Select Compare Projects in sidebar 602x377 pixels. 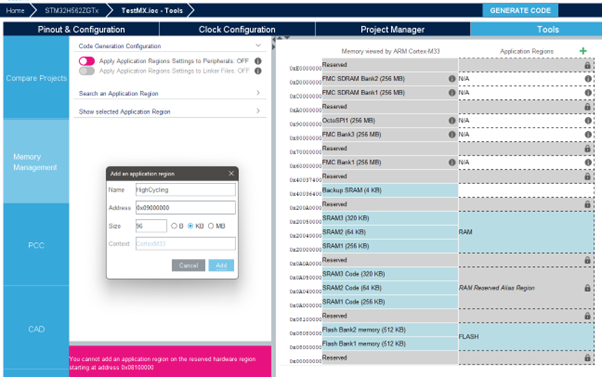coord(36,78)
